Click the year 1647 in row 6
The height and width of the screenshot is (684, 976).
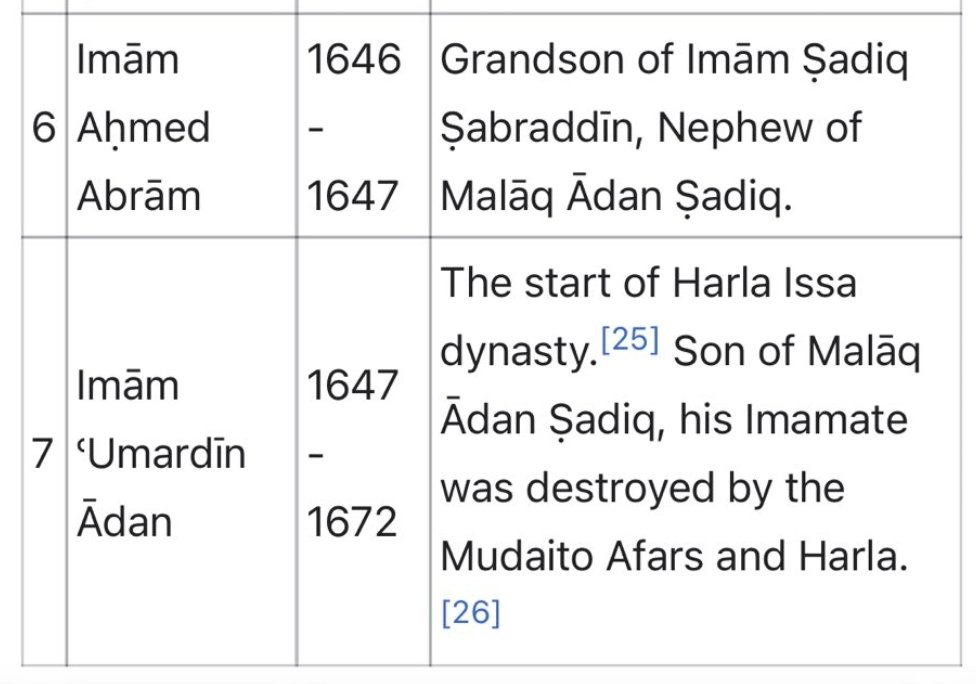click(x=352, y=196)
